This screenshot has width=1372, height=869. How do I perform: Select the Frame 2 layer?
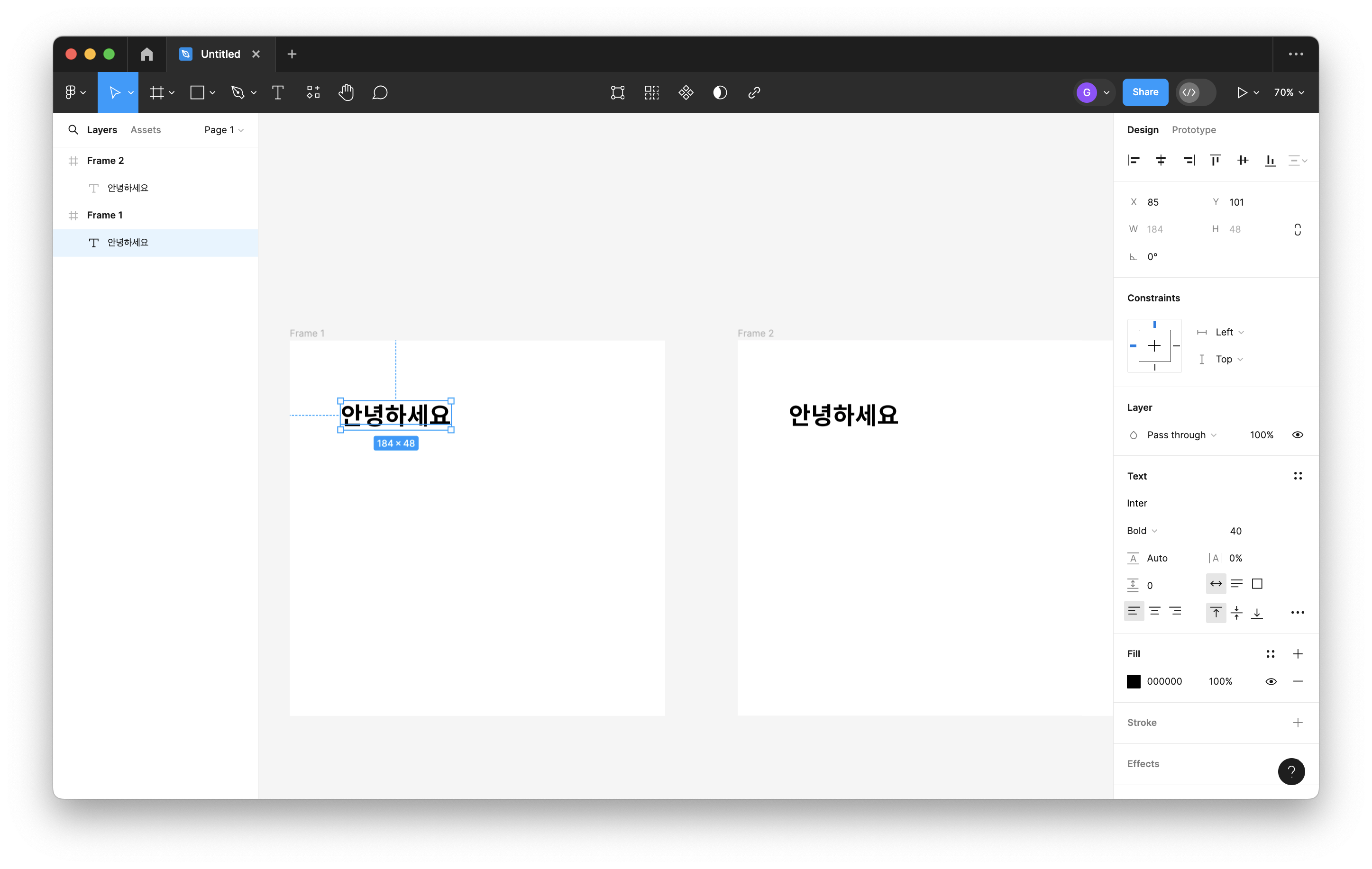tap(105, 161)
